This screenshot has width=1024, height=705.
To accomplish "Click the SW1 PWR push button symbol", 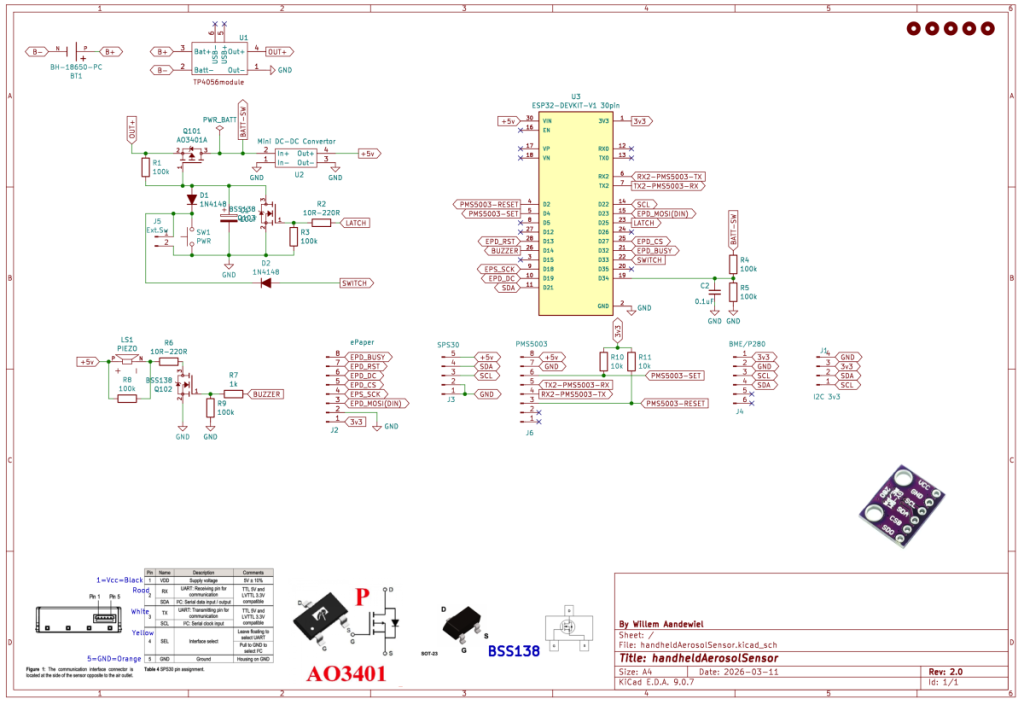I will point(191,236).
